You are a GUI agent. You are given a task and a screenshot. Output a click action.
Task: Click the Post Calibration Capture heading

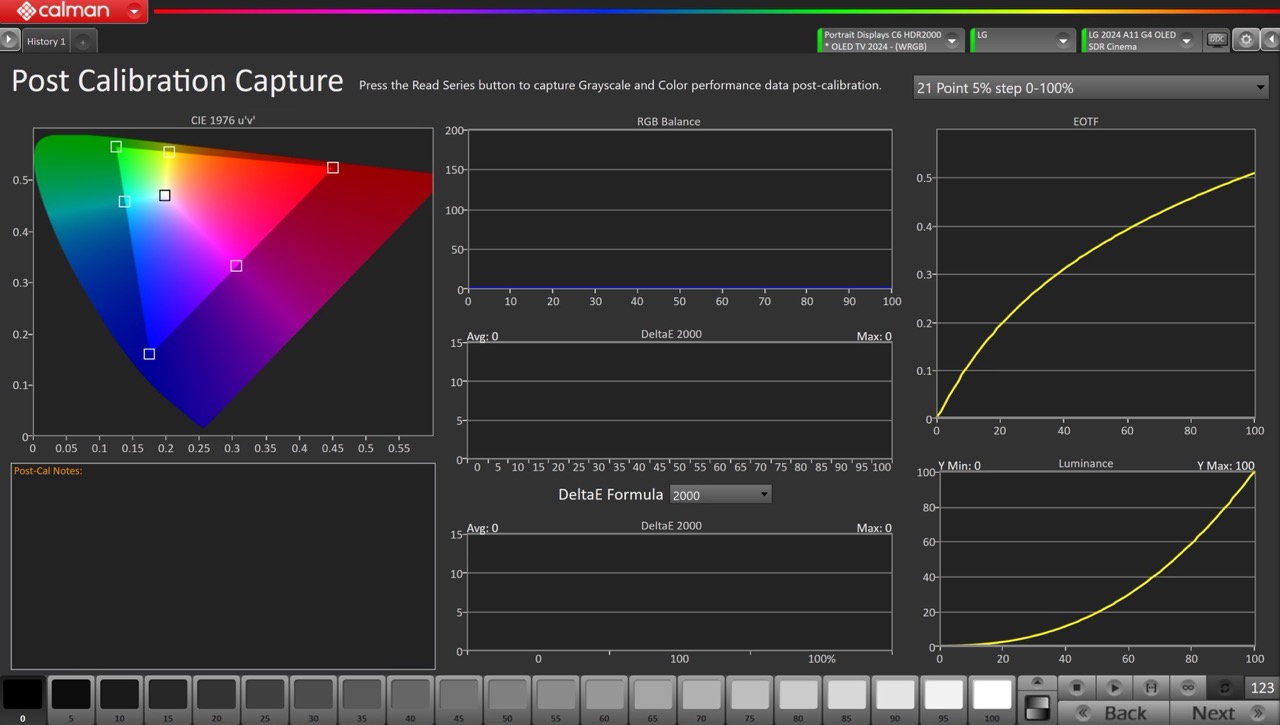click(x=177, y=81)
